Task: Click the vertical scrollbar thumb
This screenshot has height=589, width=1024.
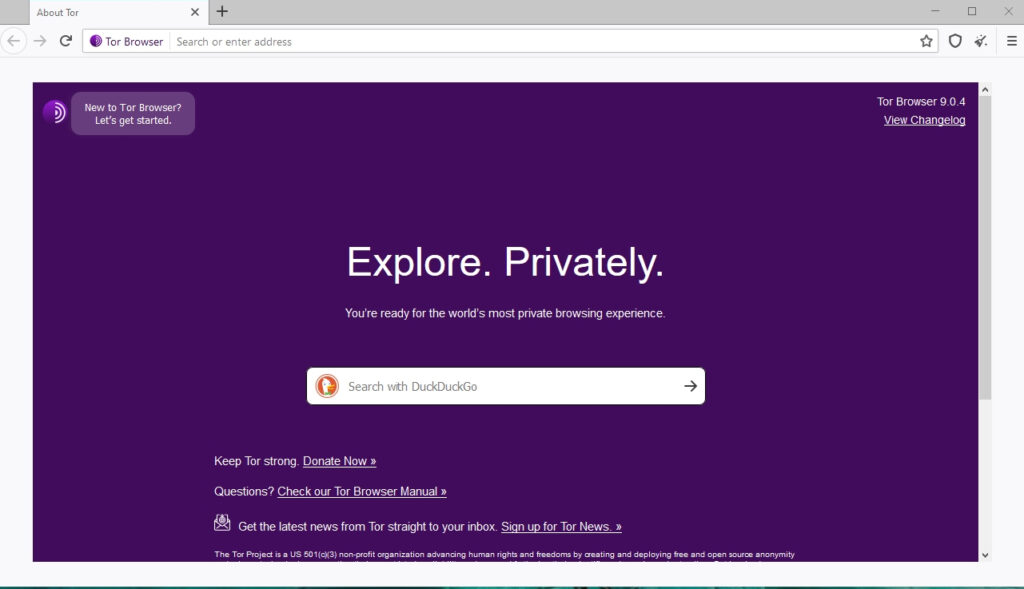Action: pos(985,247)
